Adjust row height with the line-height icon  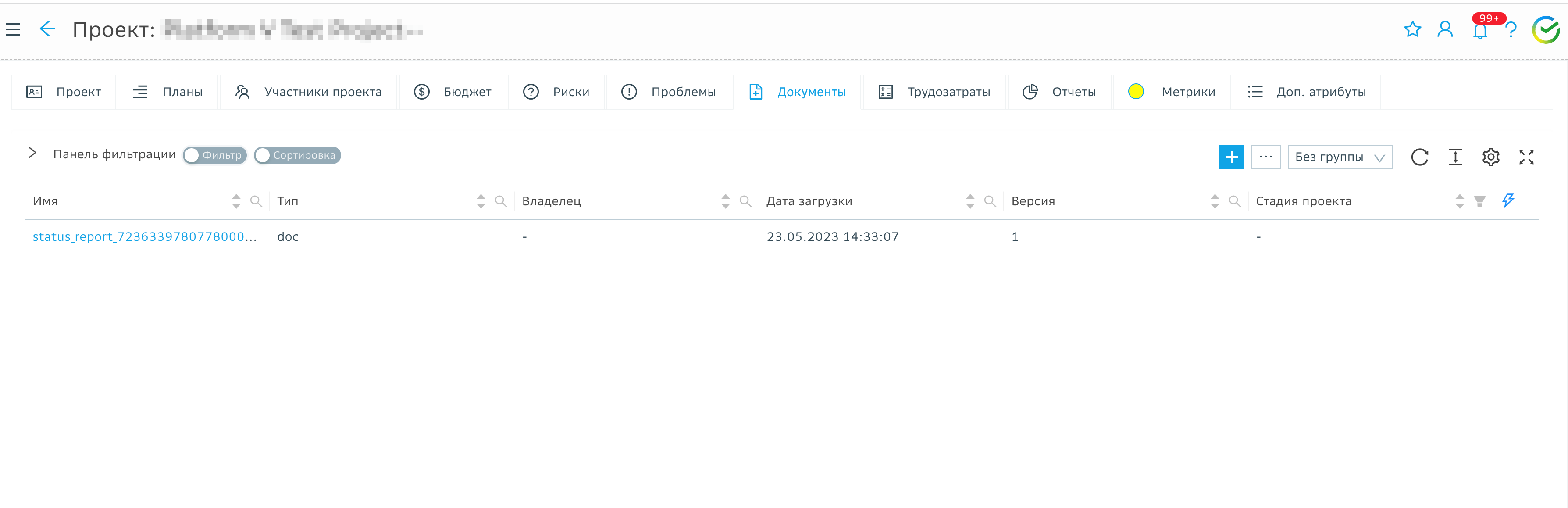click(1455, 157)
